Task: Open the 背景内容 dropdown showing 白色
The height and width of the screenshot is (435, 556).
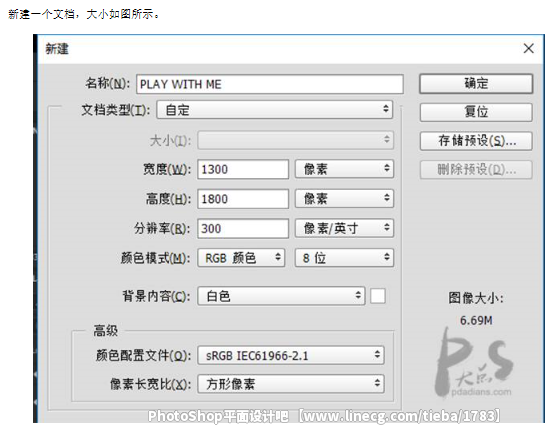Action: coord(281,296)
